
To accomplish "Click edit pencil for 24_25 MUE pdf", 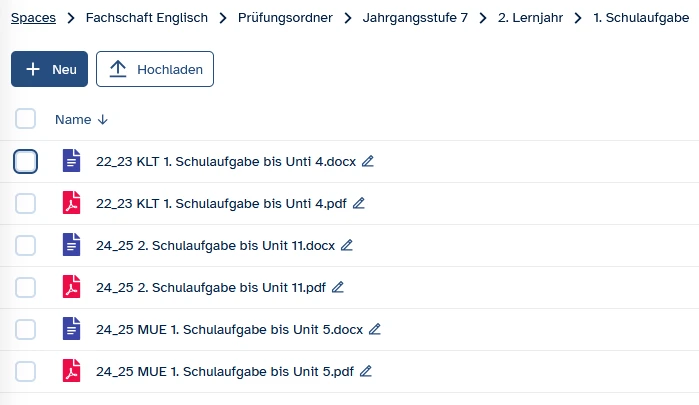I will click(x=366, y=371).
